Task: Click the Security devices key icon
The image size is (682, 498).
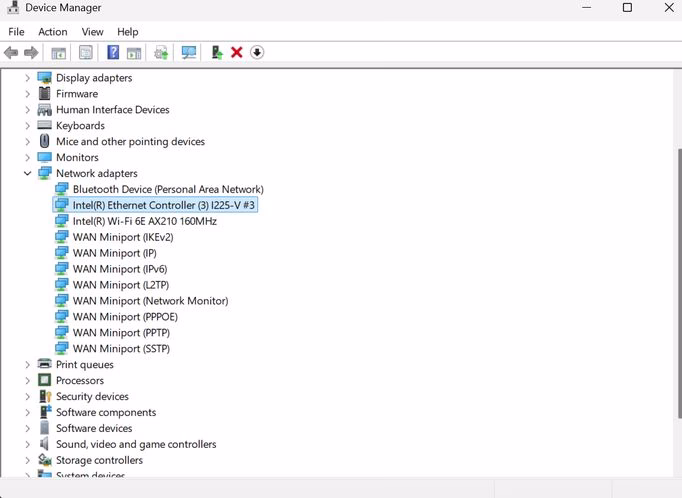Action: [x=45, y=396]
